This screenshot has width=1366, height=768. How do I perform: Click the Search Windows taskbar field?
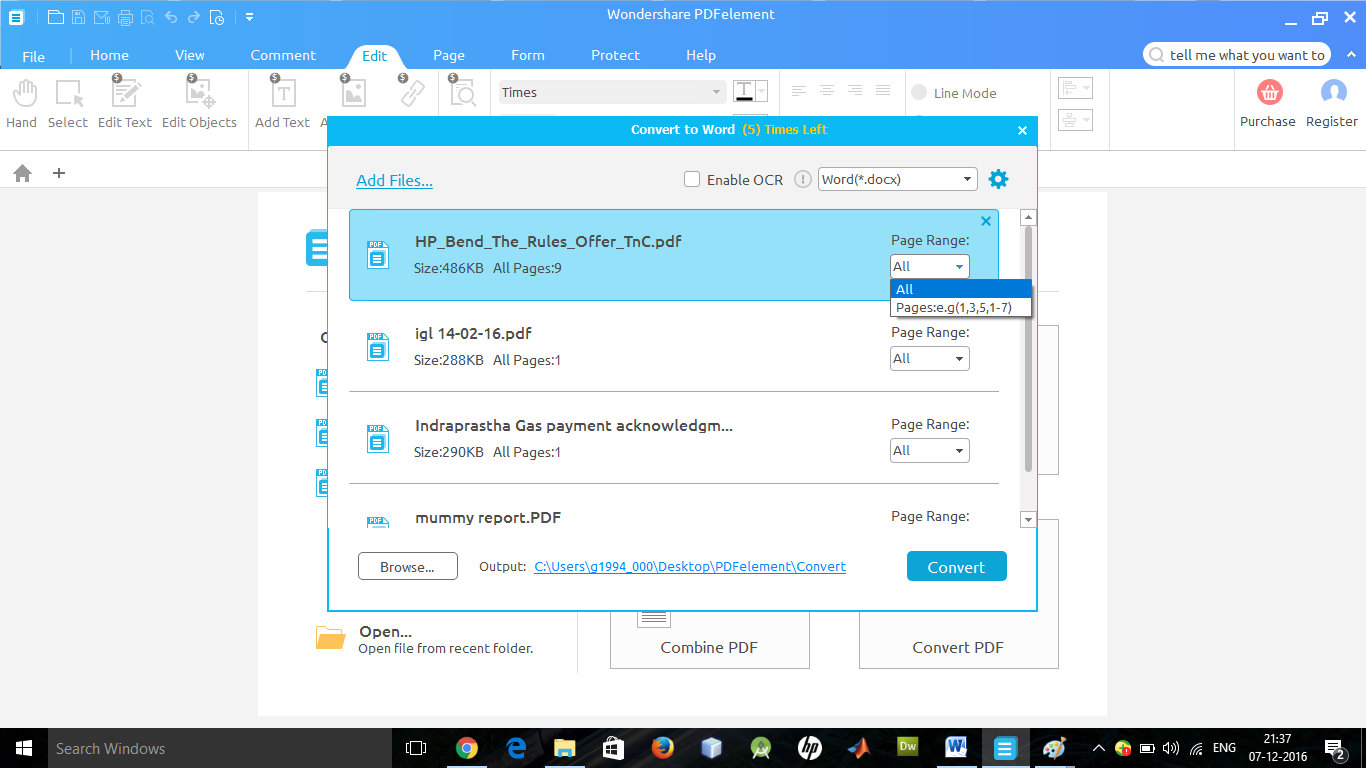[218, 748]
